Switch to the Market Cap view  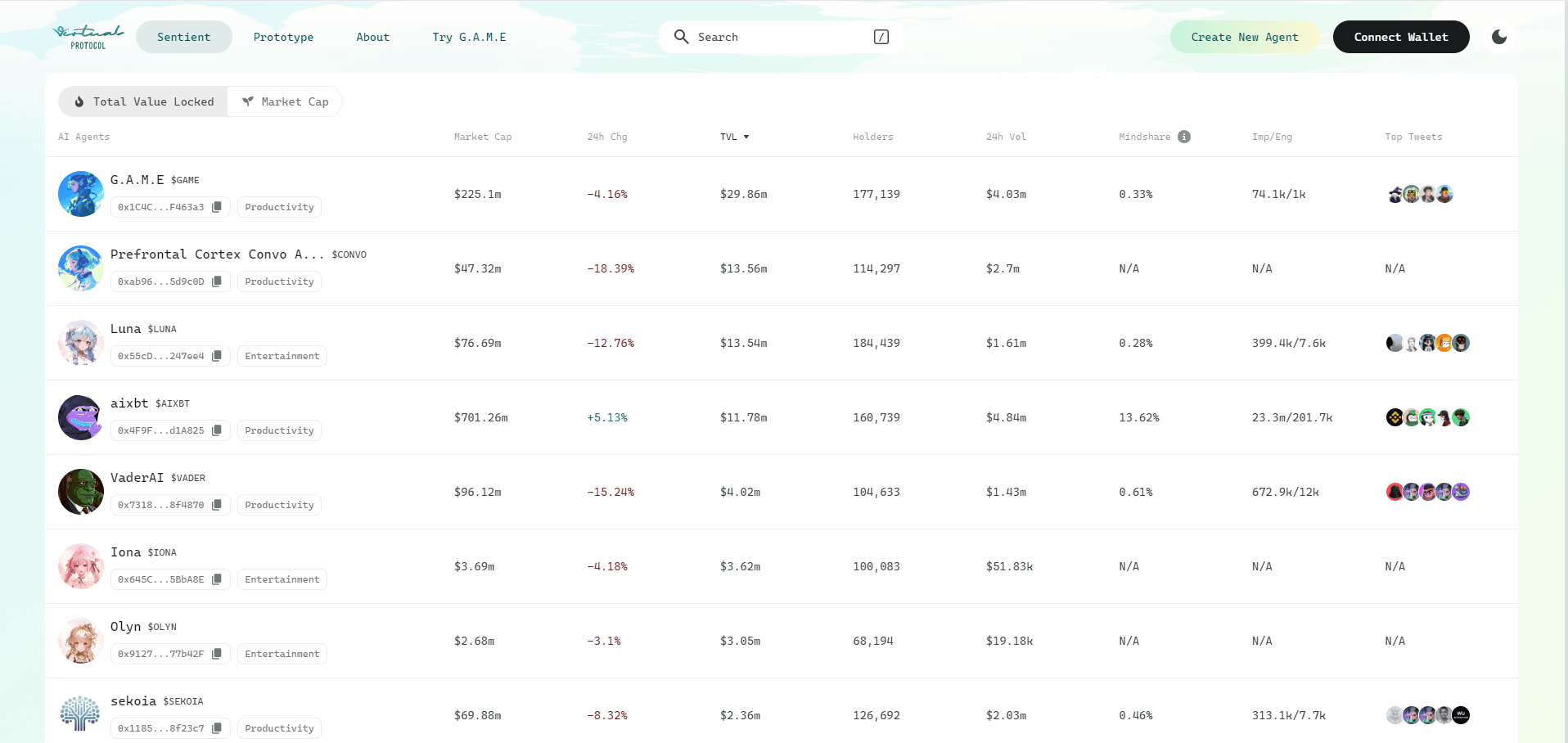[286, 101]
